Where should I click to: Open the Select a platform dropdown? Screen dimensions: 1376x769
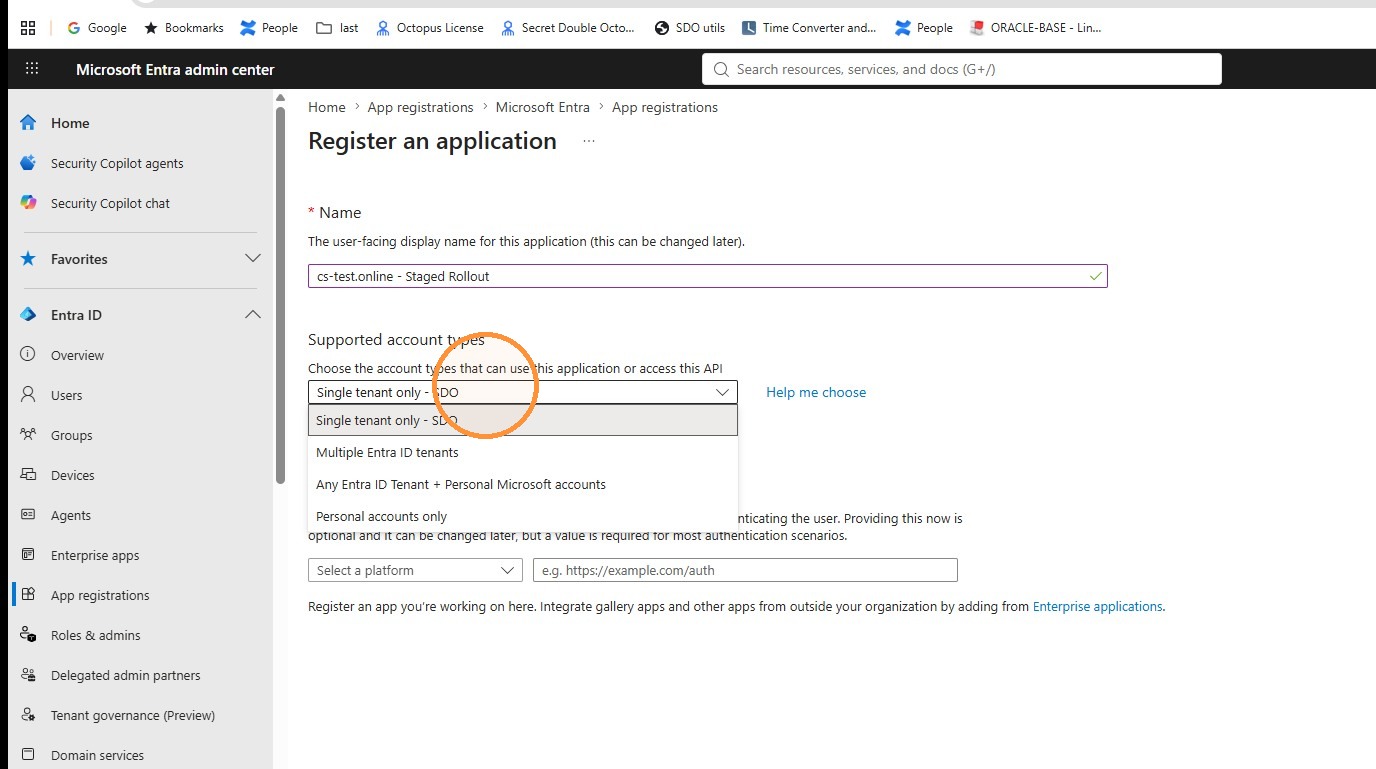tap(415, 570)
